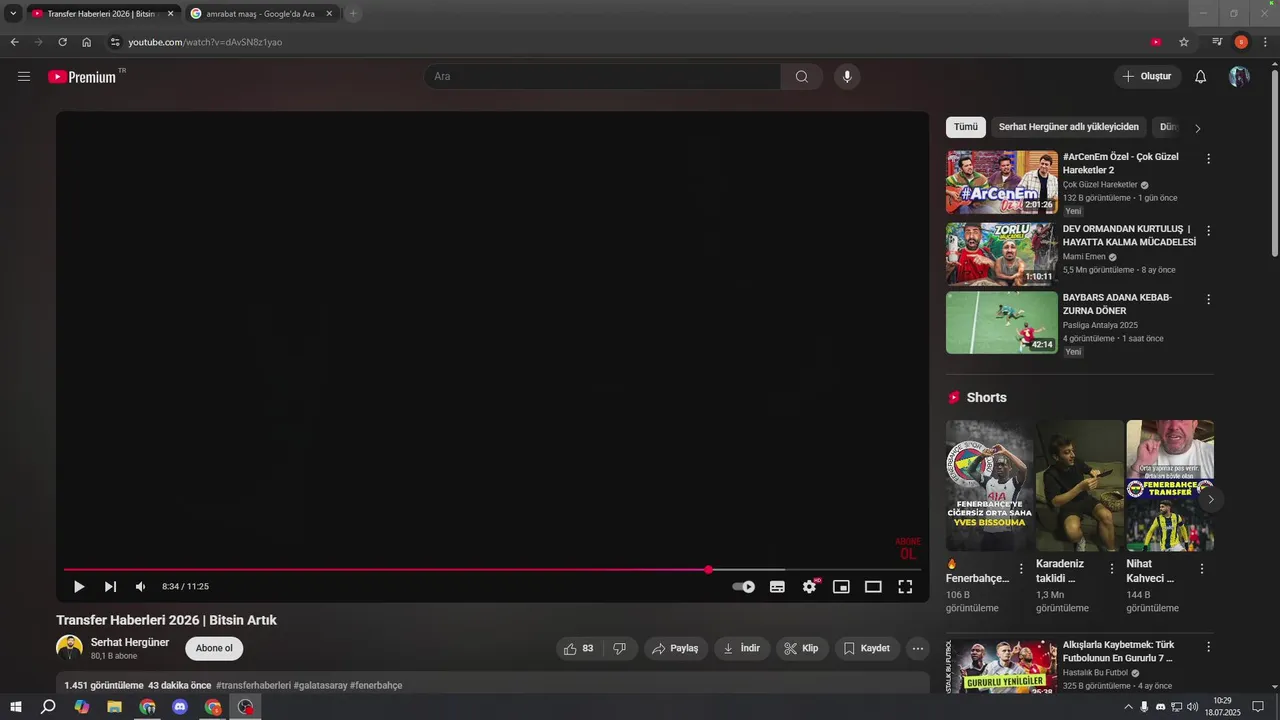Subscribe with Abone ol button
The image size is (1280, 720).
[214, 648]
